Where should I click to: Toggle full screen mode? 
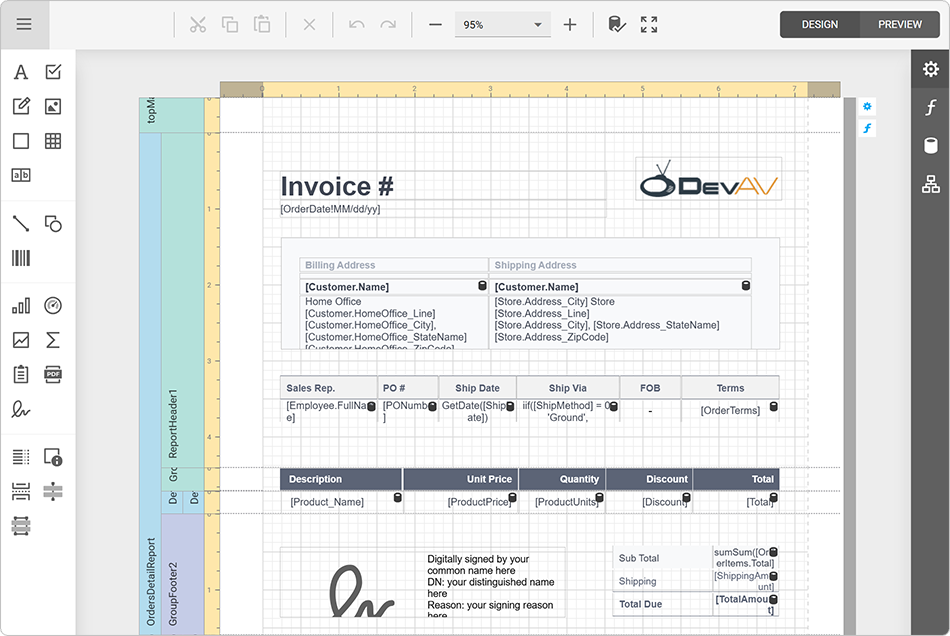coord(648,25)
